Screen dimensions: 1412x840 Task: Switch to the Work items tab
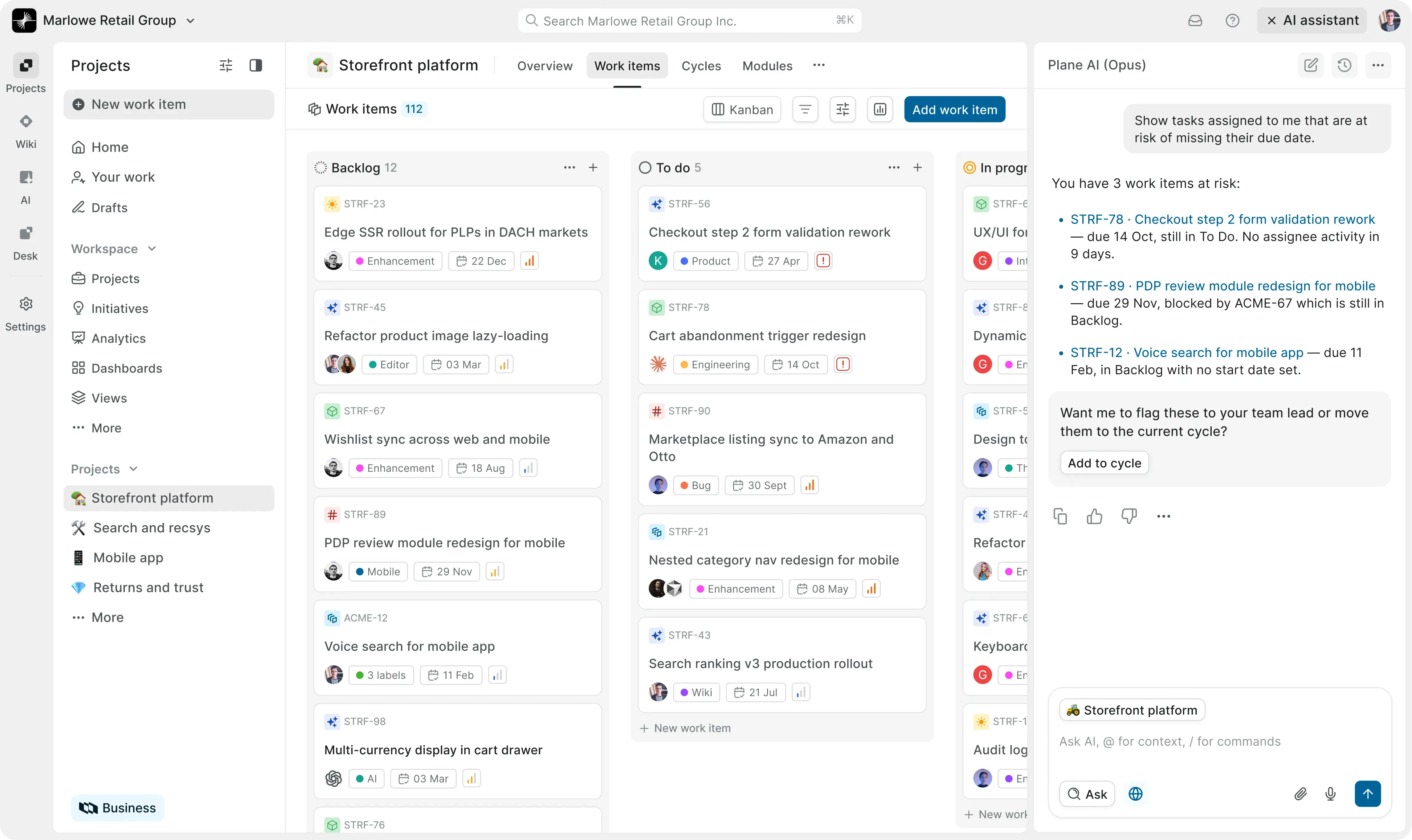(627, 66)
